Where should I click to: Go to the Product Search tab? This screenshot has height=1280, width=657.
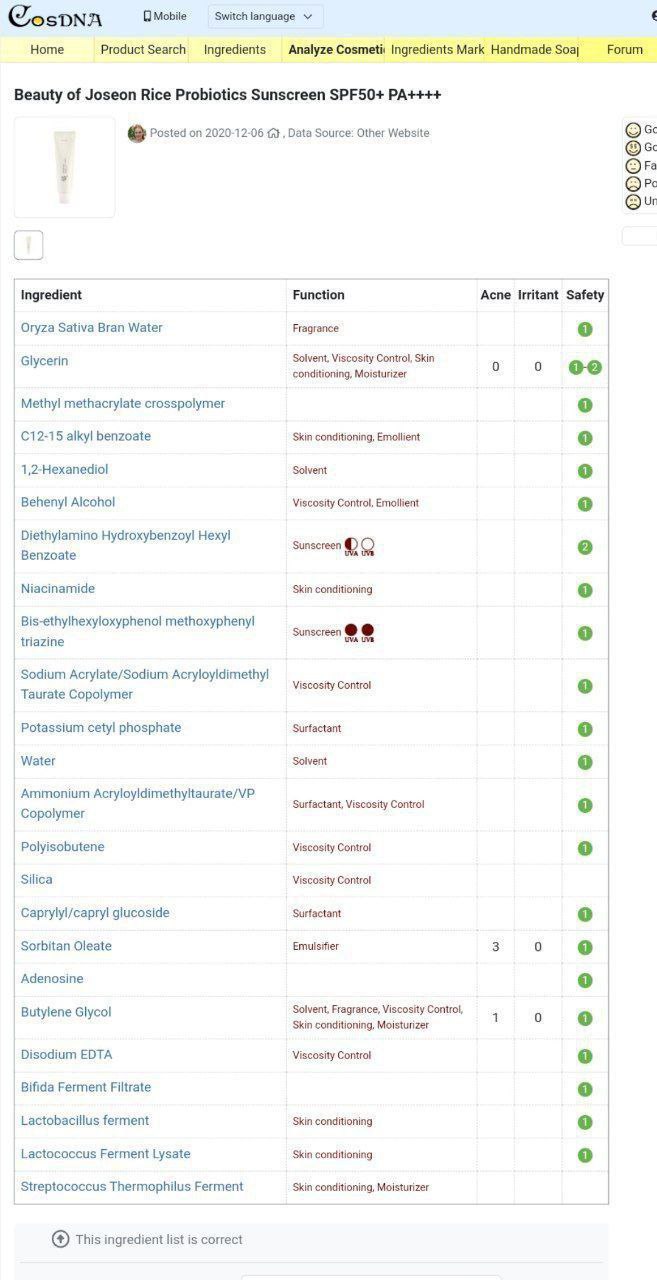[143, 49]
